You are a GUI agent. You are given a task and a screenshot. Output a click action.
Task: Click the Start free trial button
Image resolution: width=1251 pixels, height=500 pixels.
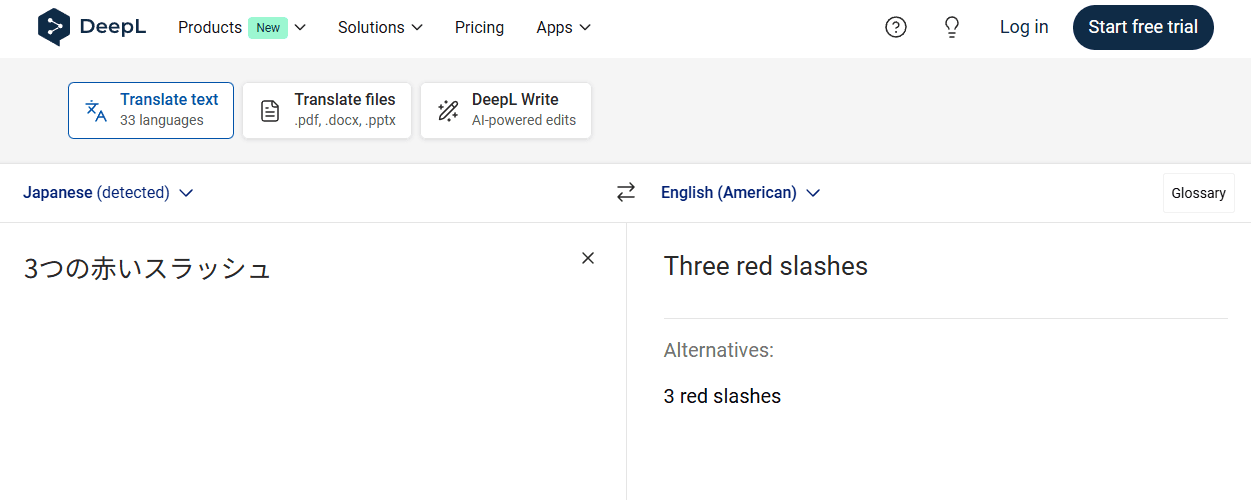[x=1143, y=27]
